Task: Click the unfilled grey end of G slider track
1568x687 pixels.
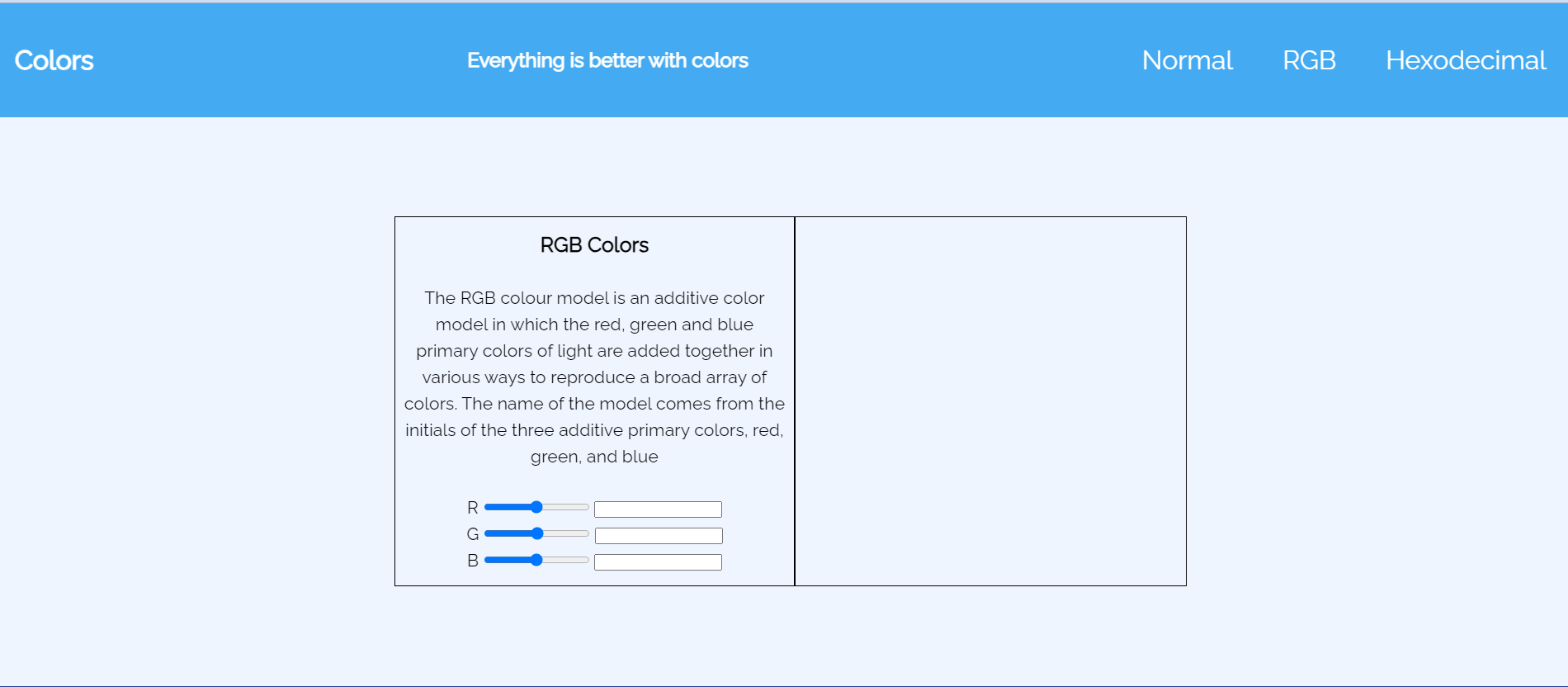Action: (569, 533)
